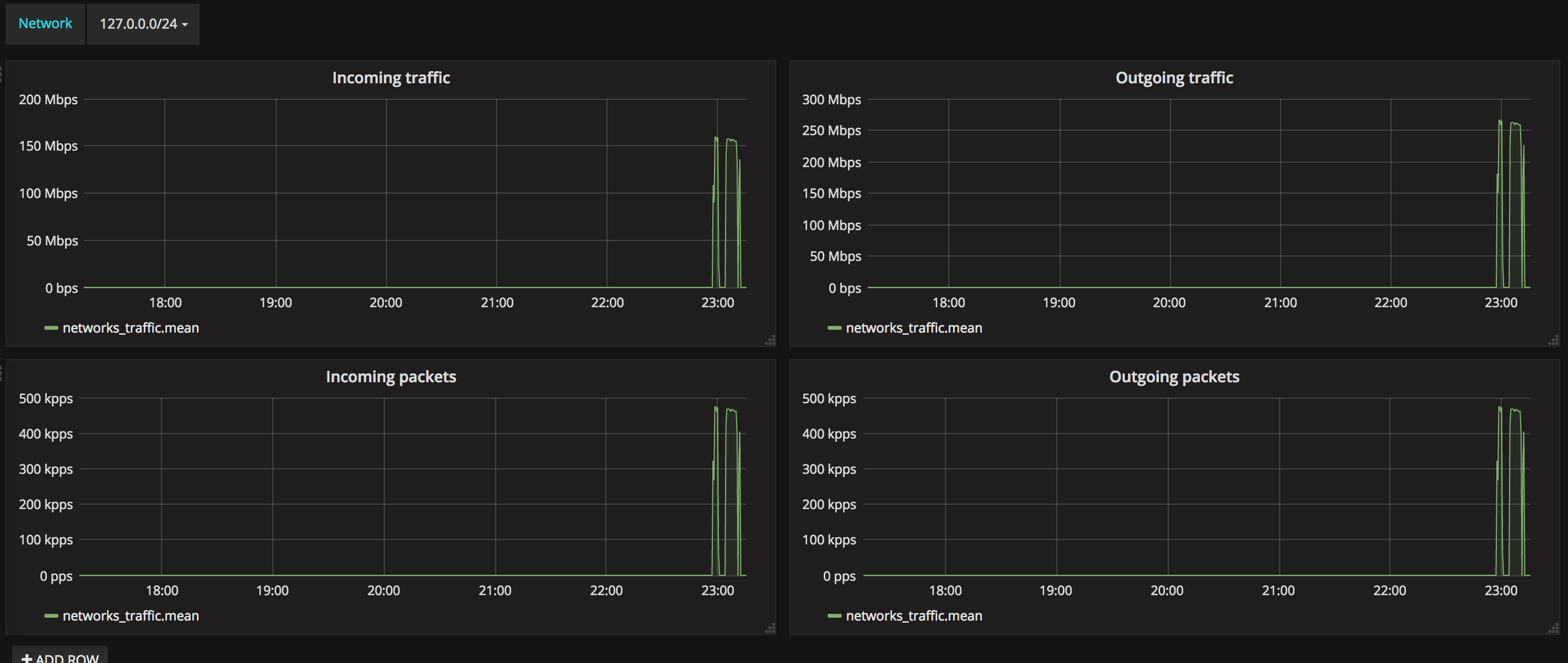Open the second row's left-edge menu handle

pyautogui.click(x=1, y=373)
